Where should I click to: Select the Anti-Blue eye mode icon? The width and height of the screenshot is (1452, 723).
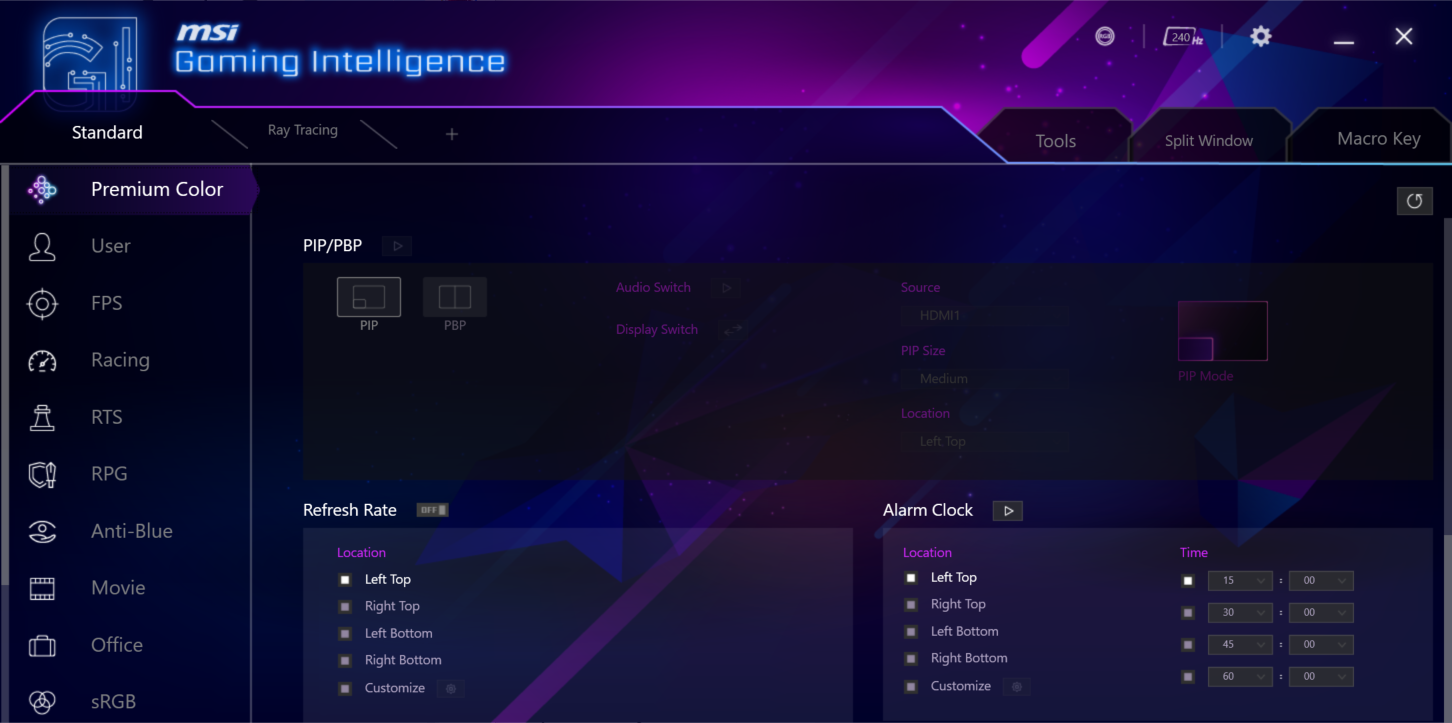pos(42,531)
